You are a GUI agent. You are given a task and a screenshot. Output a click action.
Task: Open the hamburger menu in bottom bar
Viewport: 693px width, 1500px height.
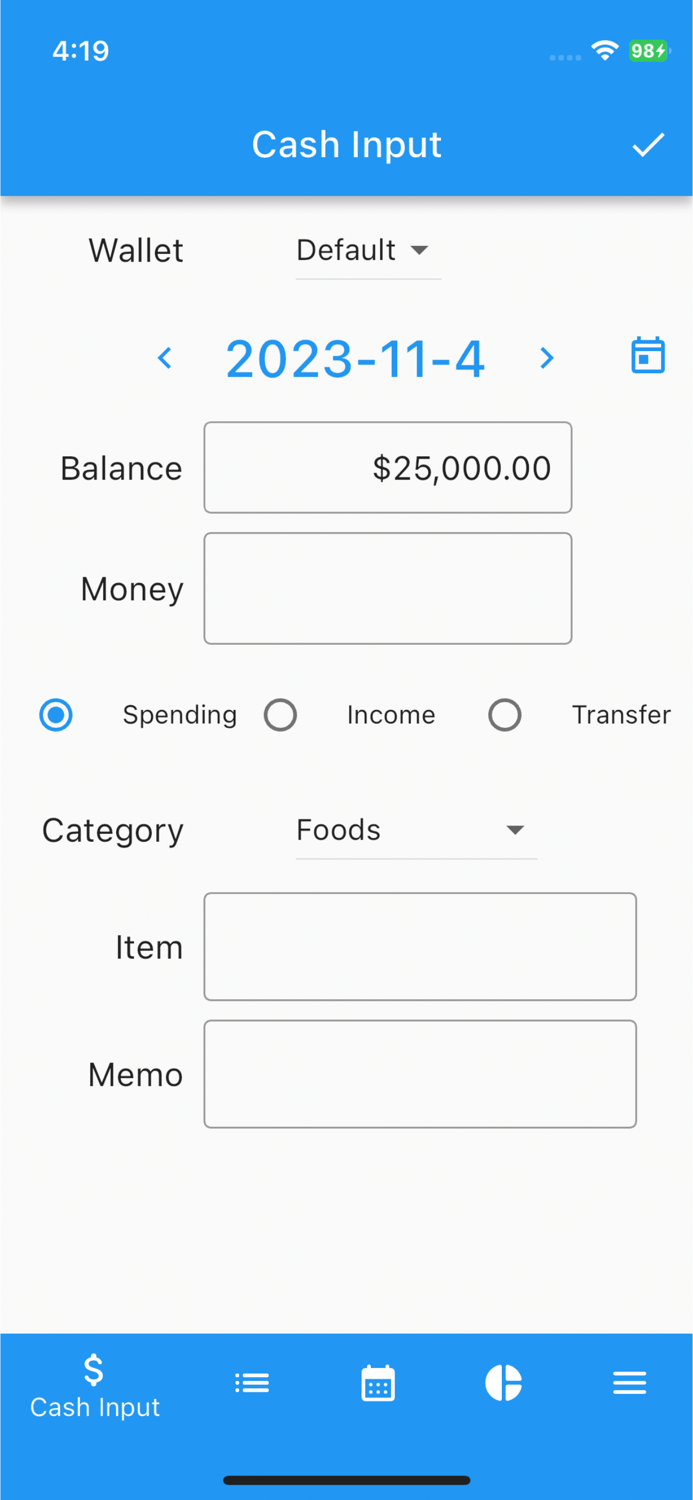click(630, 1383)
